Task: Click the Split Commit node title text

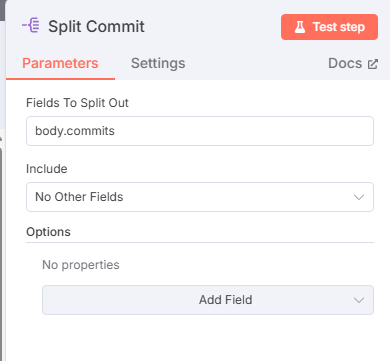Action: [x=96, y=26]
